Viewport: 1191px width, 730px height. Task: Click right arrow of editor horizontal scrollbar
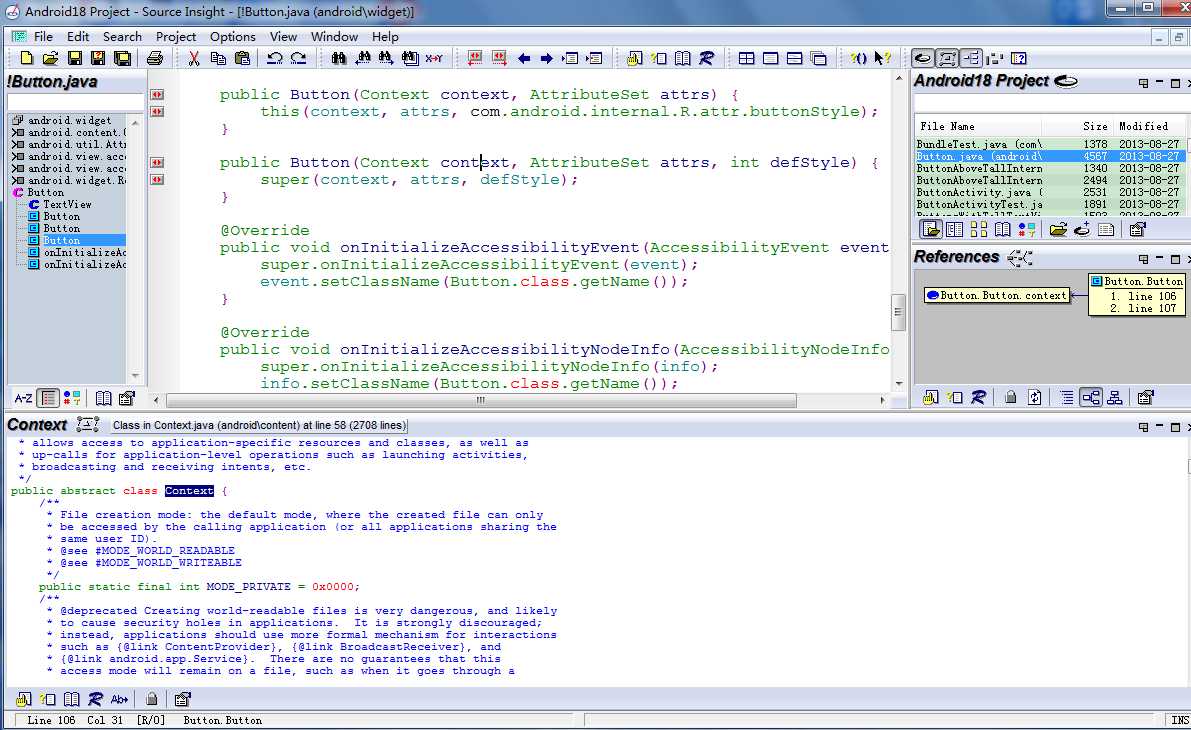tap(882, 400)
